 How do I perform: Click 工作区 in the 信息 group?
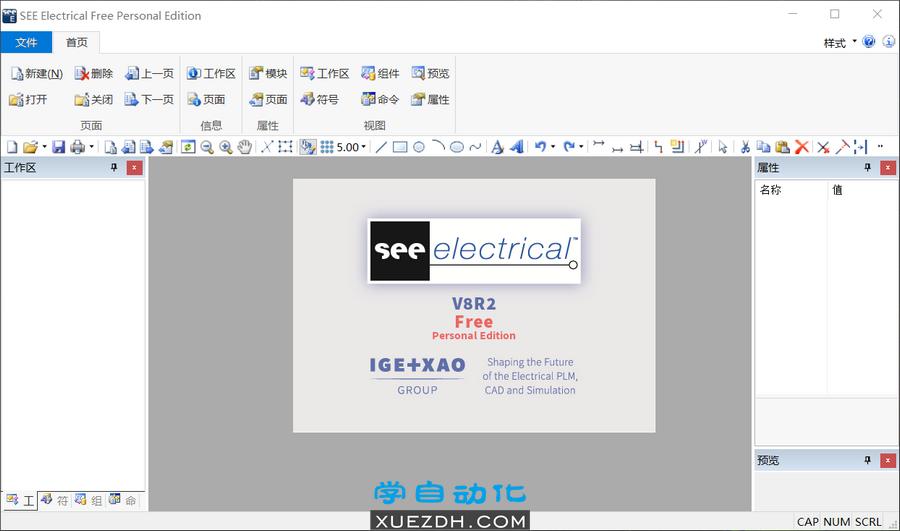(211, 73)
